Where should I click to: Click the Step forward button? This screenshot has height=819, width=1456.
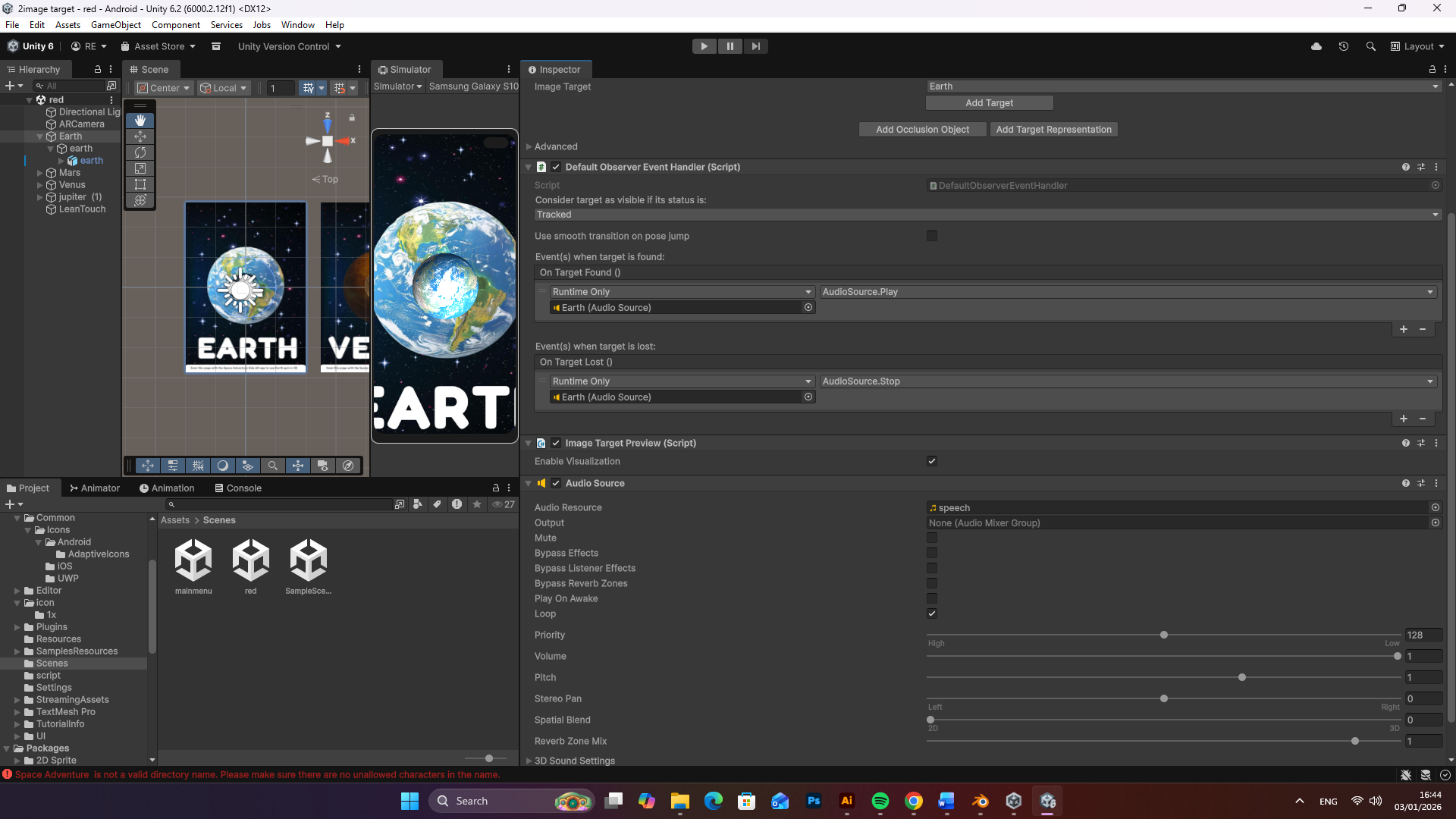pyautogui.click(x=755, y=46)
